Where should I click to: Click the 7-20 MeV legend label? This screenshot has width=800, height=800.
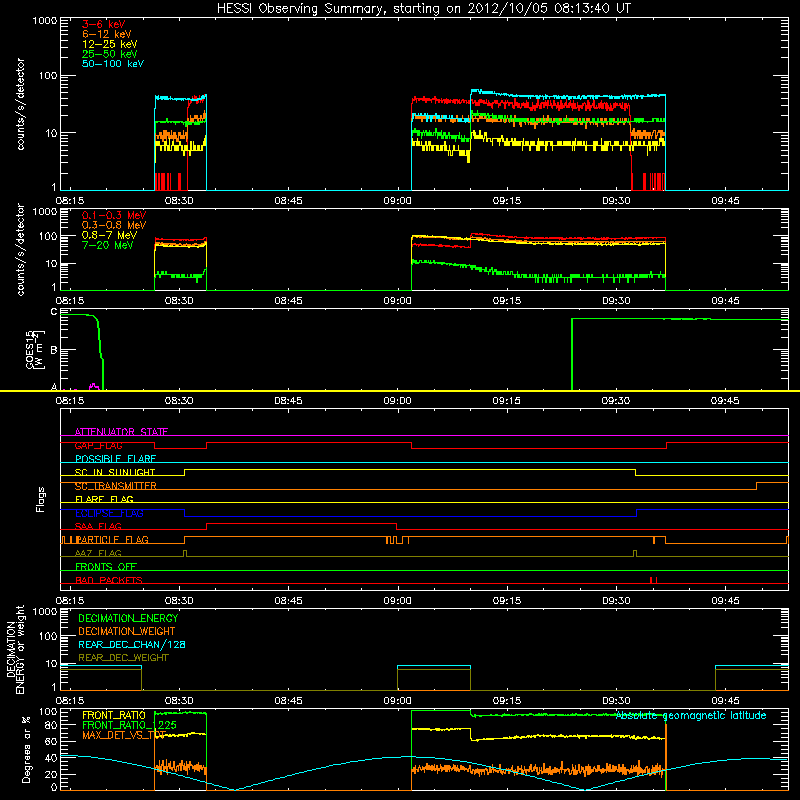(x=107, y=245)
